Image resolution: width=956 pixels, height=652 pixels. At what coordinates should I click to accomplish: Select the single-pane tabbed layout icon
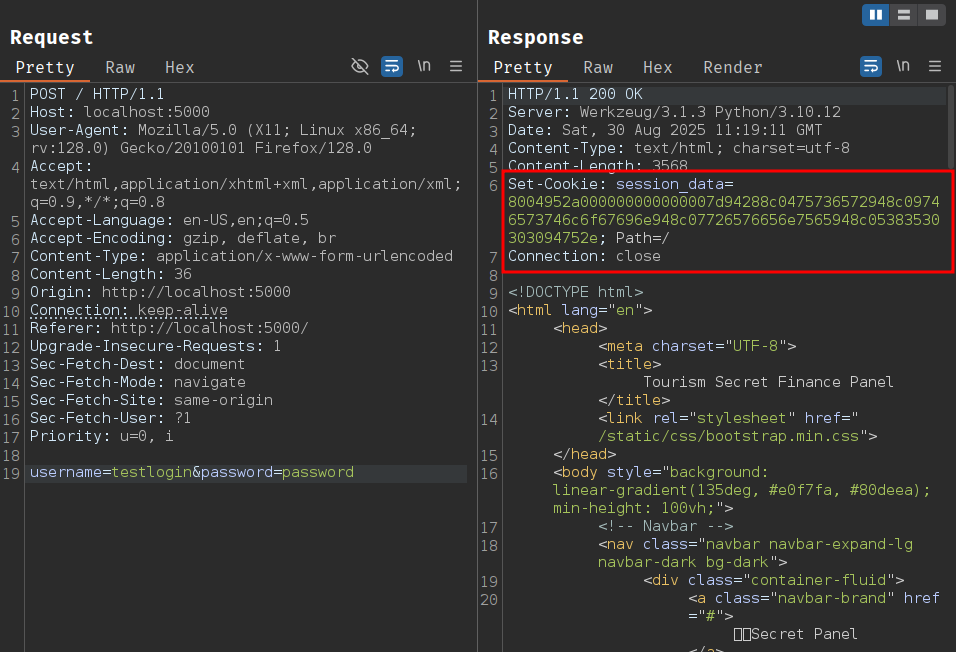[x=931, y=15]
